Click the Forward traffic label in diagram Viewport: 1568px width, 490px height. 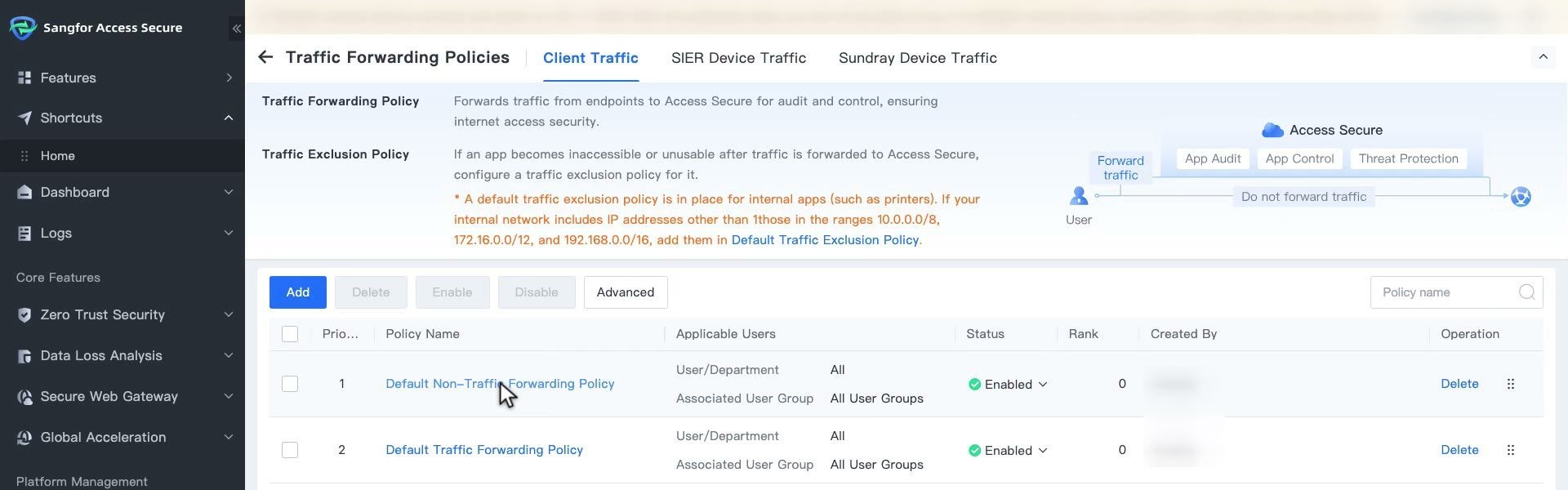pyautogui.click(x=1120, y=167)
